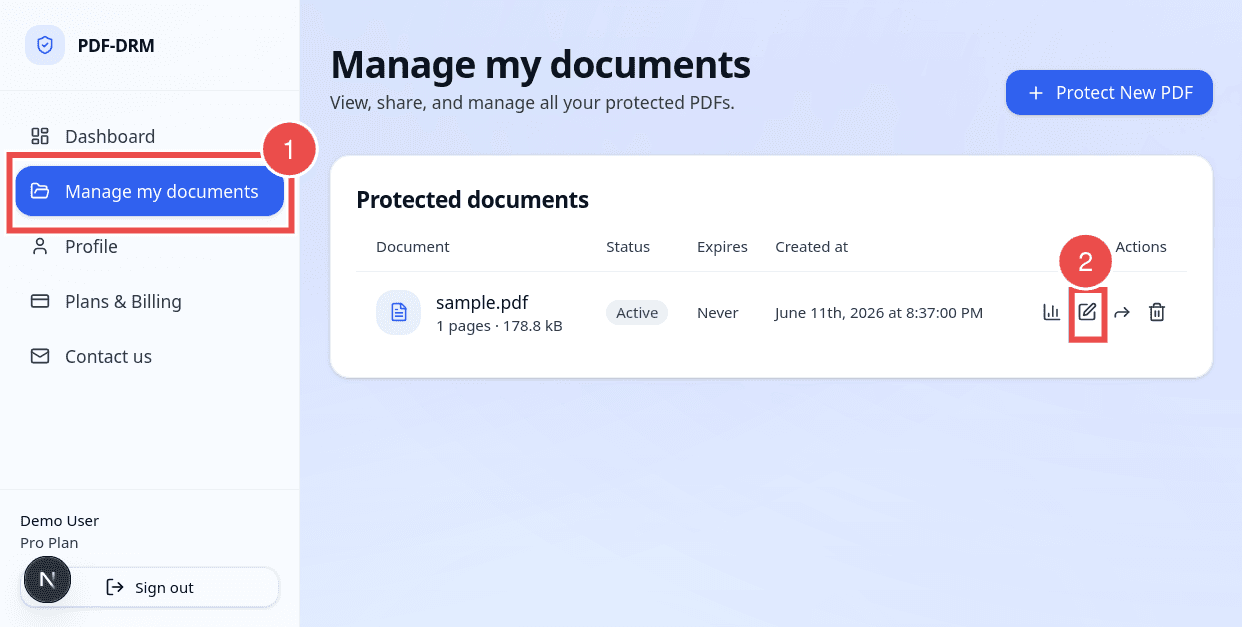
Task: Click the Created at column header
Action: [x=812, y=247]
